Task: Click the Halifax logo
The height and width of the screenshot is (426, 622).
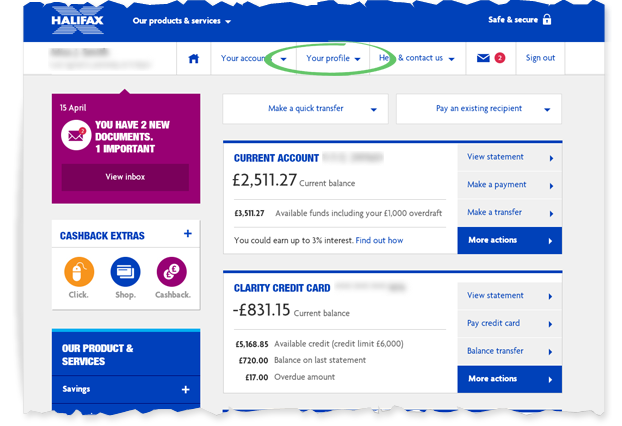Action: [x=77, y=19]
